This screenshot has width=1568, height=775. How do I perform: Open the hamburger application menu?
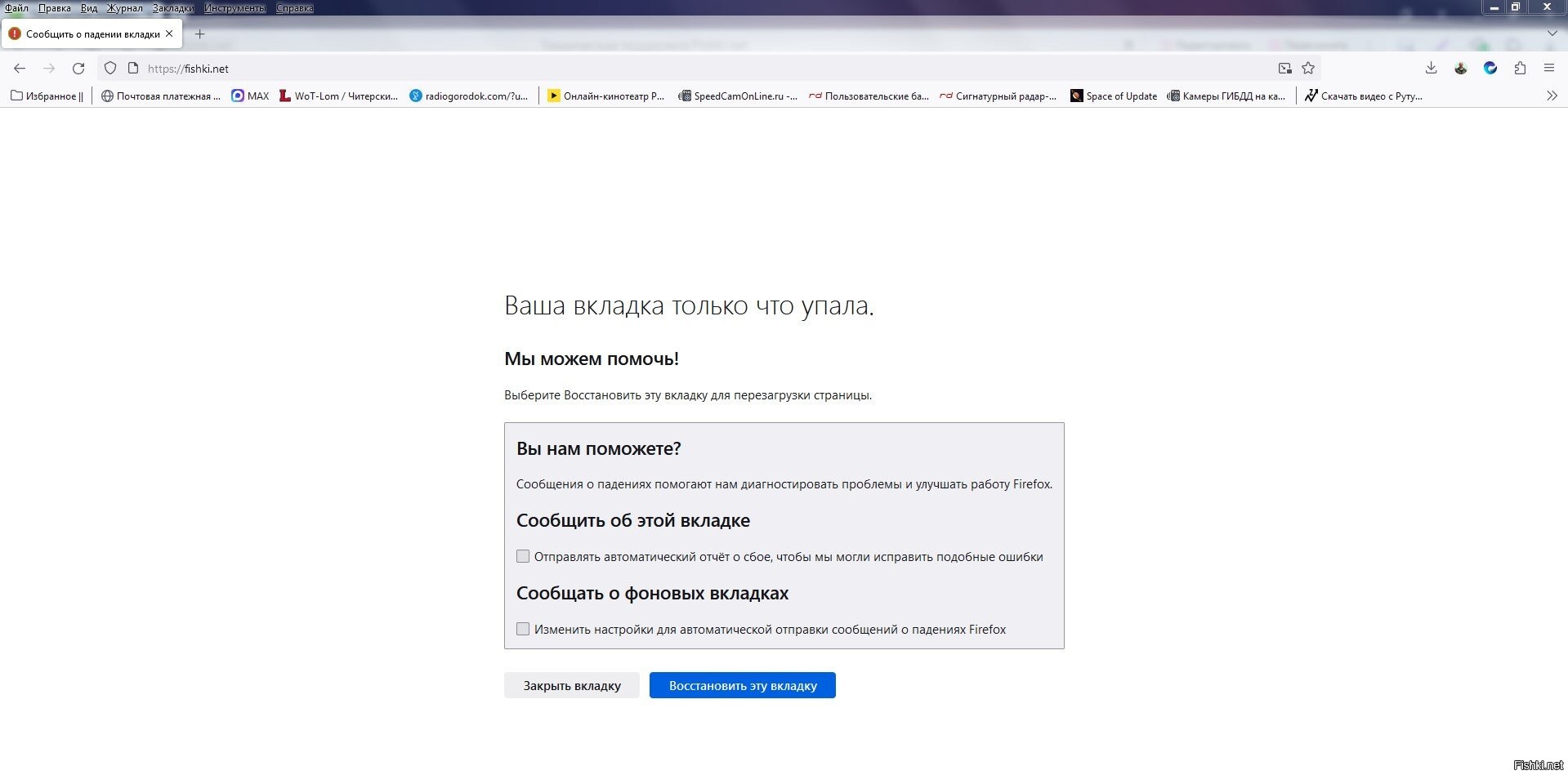pos(1549,69)
